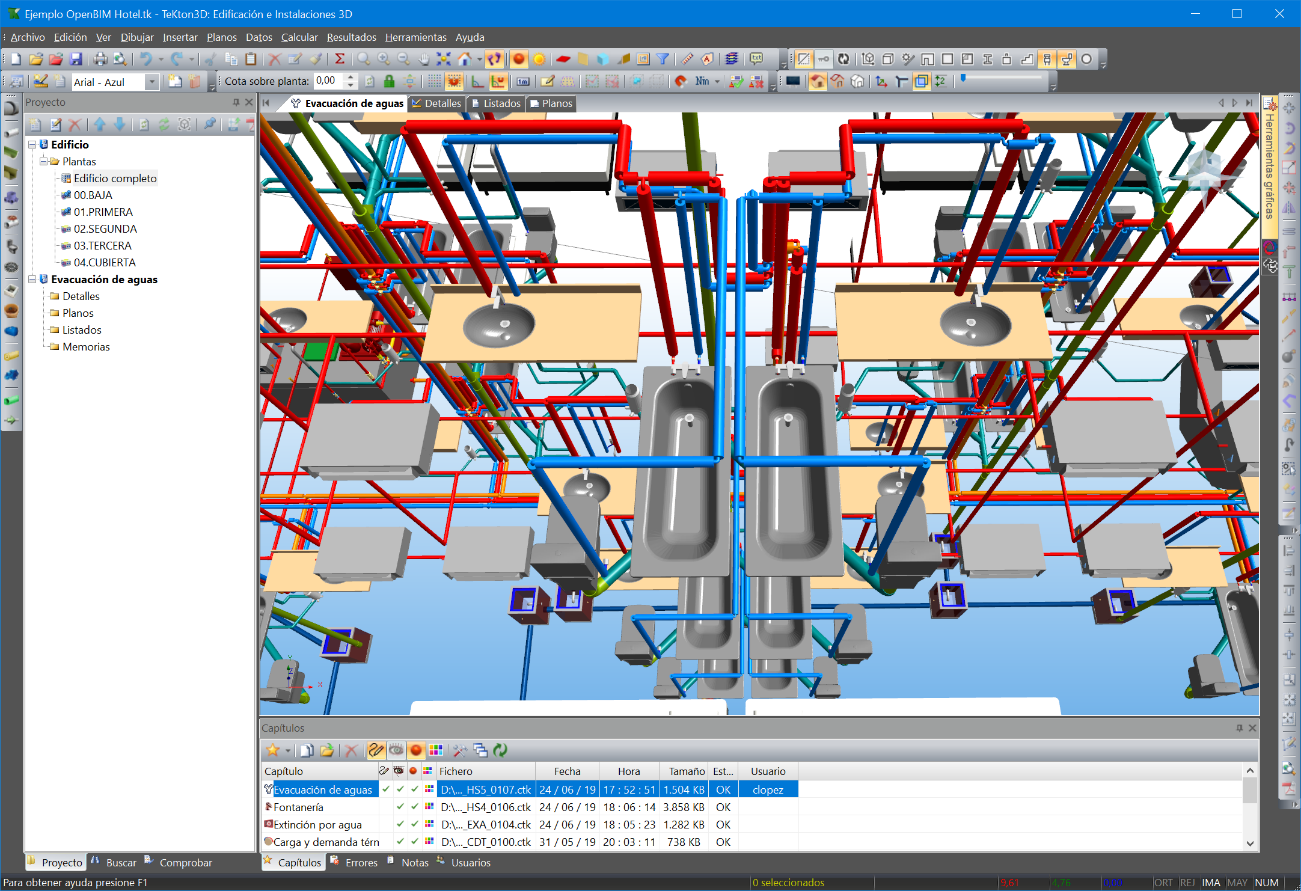Screen dimensions: 1301x891
Task: Open the Herramientas menu
Action: click(415, 37)
